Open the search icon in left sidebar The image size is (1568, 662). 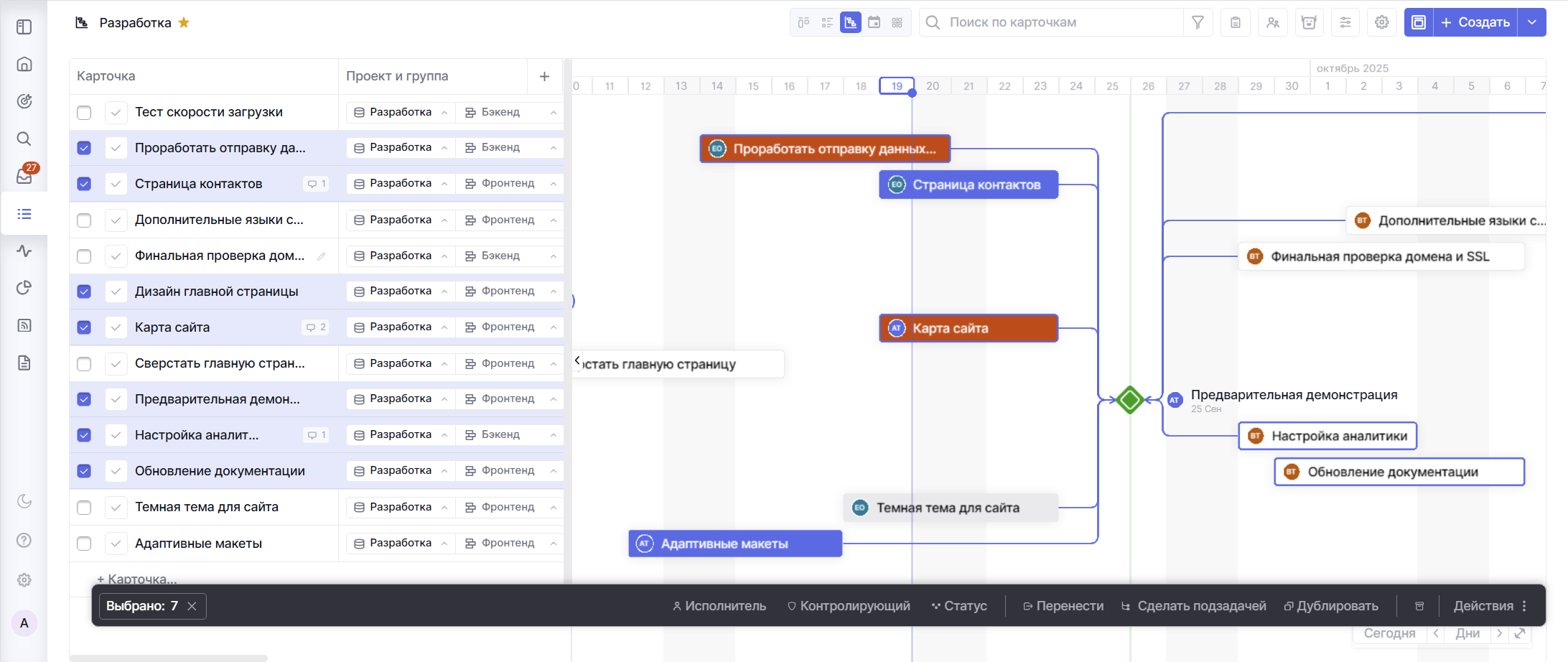coord(24,139)
